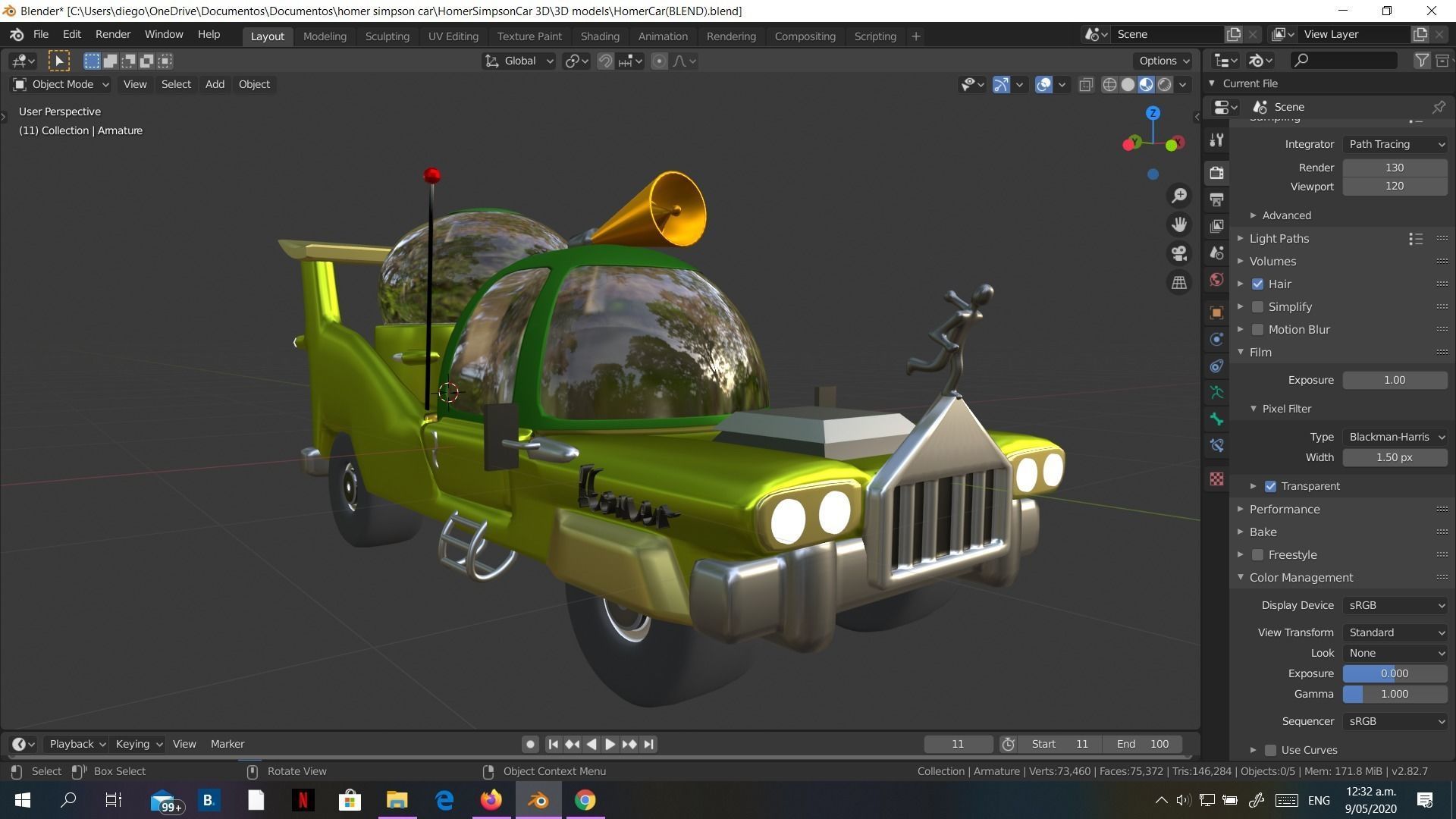The height and width of the screenshot is (819, 1456).
Task: Open the Pixel Filter Type dropdown
Action: coord(1395,437)
